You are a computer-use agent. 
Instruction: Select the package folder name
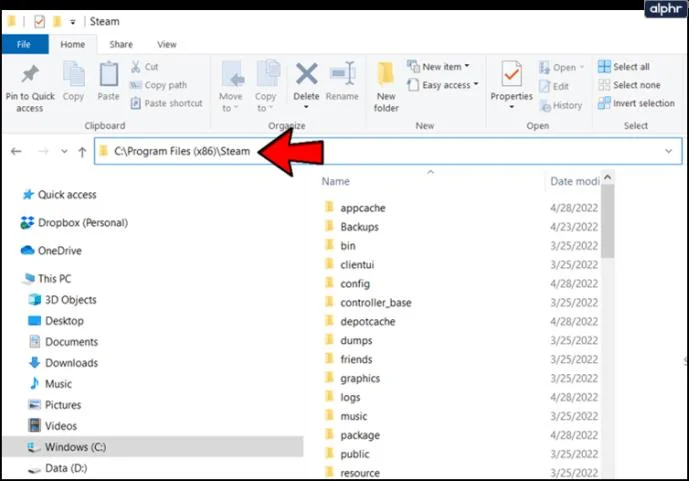click(x=360, y=435)
